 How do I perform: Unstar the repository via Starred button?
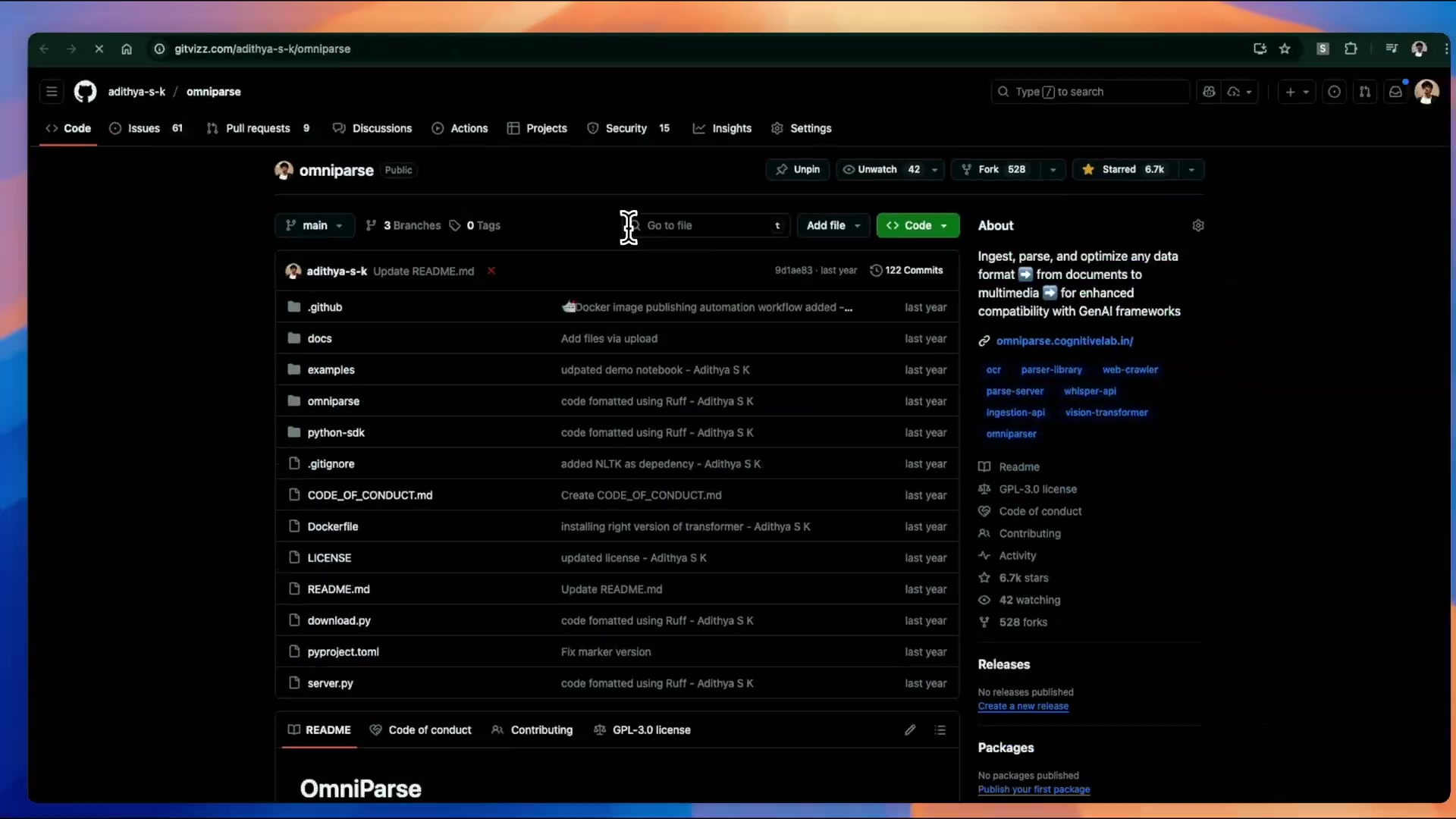(1125, 169)
